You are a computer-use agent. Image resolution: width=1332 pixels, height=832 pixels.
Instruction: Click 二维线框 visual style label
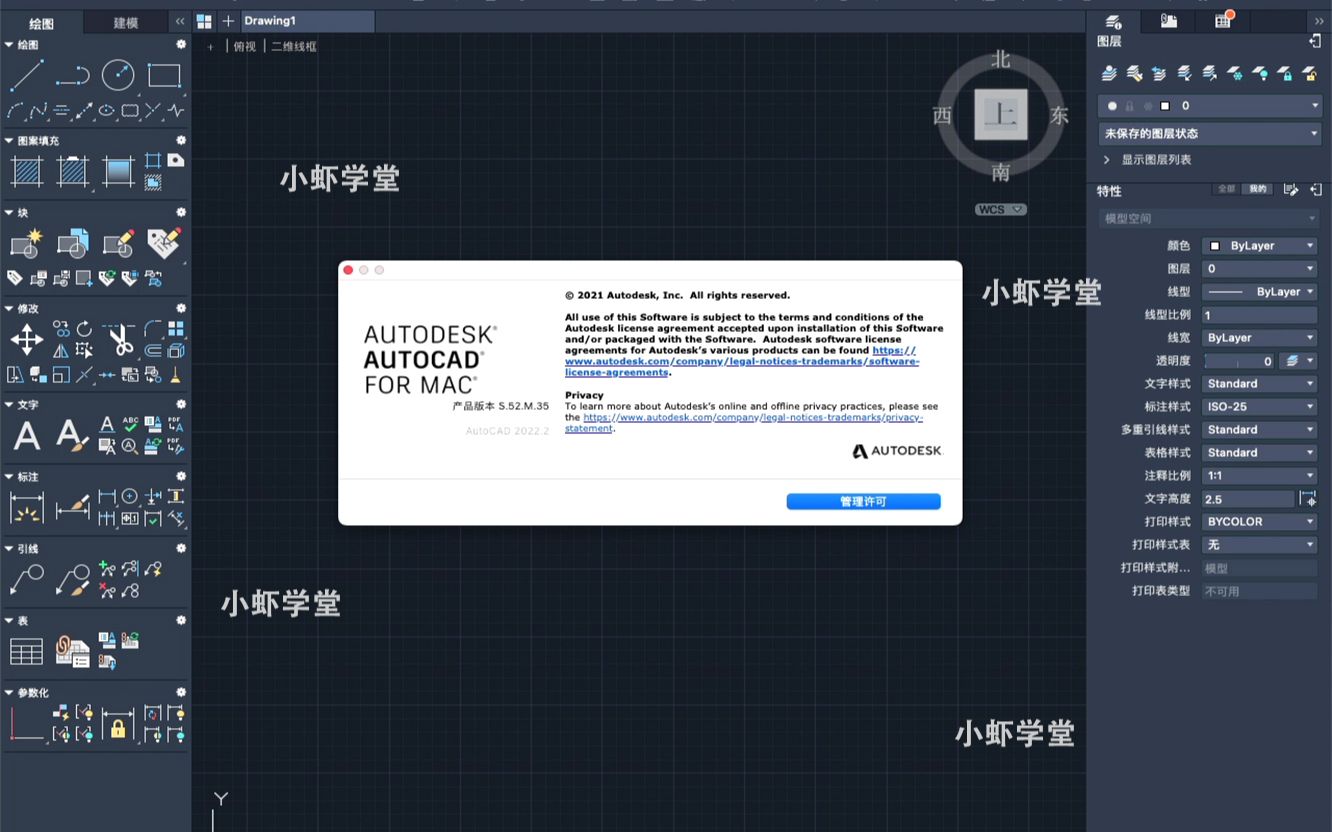tap(294, 47)
